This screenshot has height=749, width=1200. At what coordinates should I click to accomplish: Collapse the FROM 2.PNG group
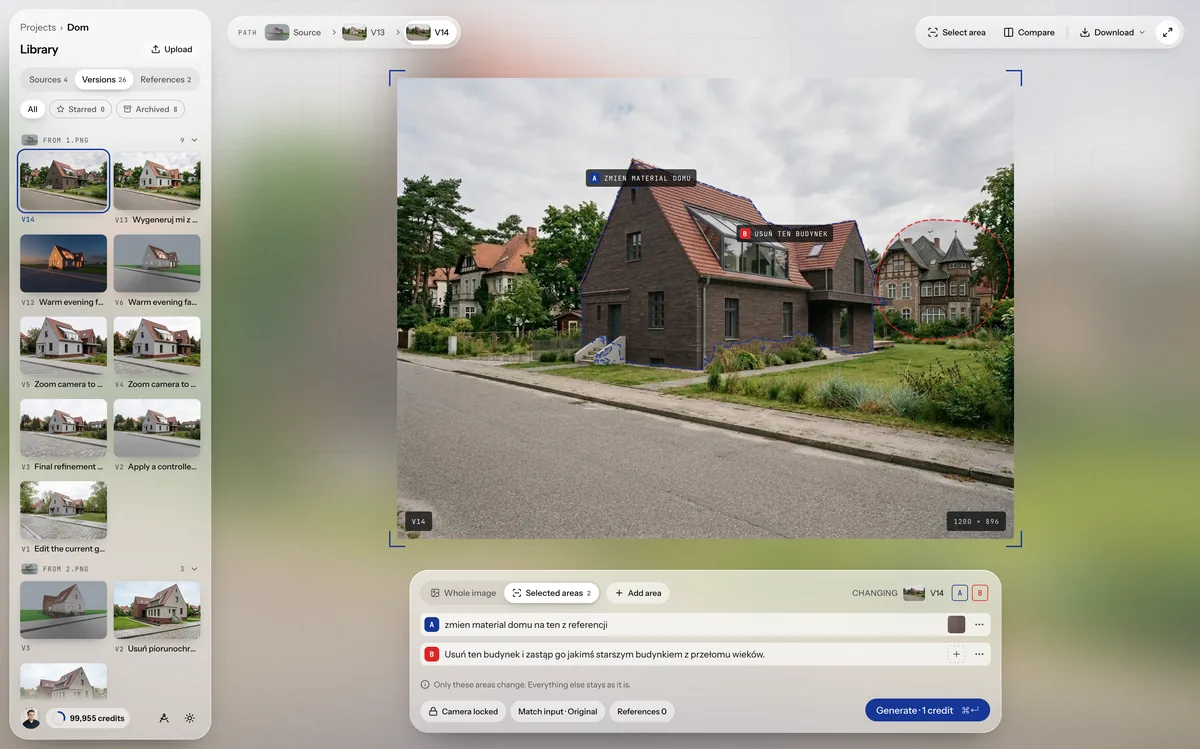[x=194, y=569]
